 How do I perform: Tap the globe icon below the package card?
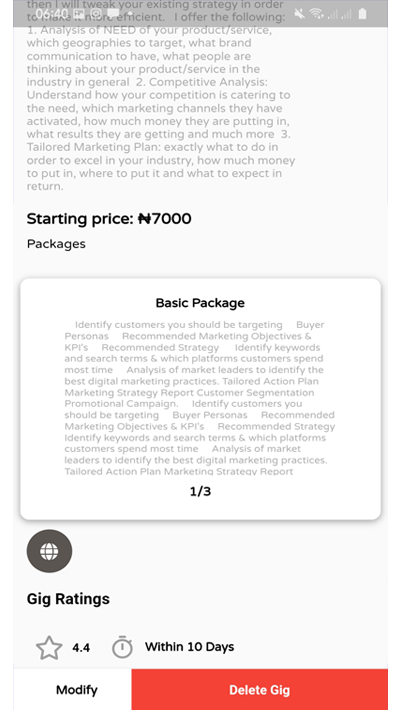(x=49, y=551)
